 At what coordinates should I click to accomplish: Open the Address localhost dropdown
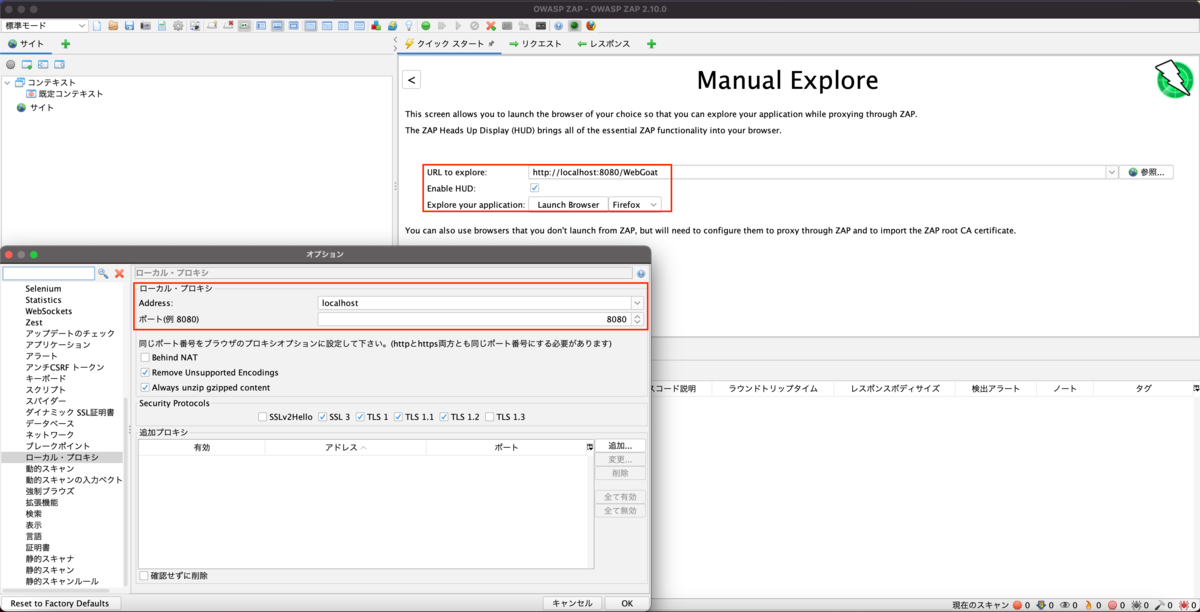[x=637, y=303]
